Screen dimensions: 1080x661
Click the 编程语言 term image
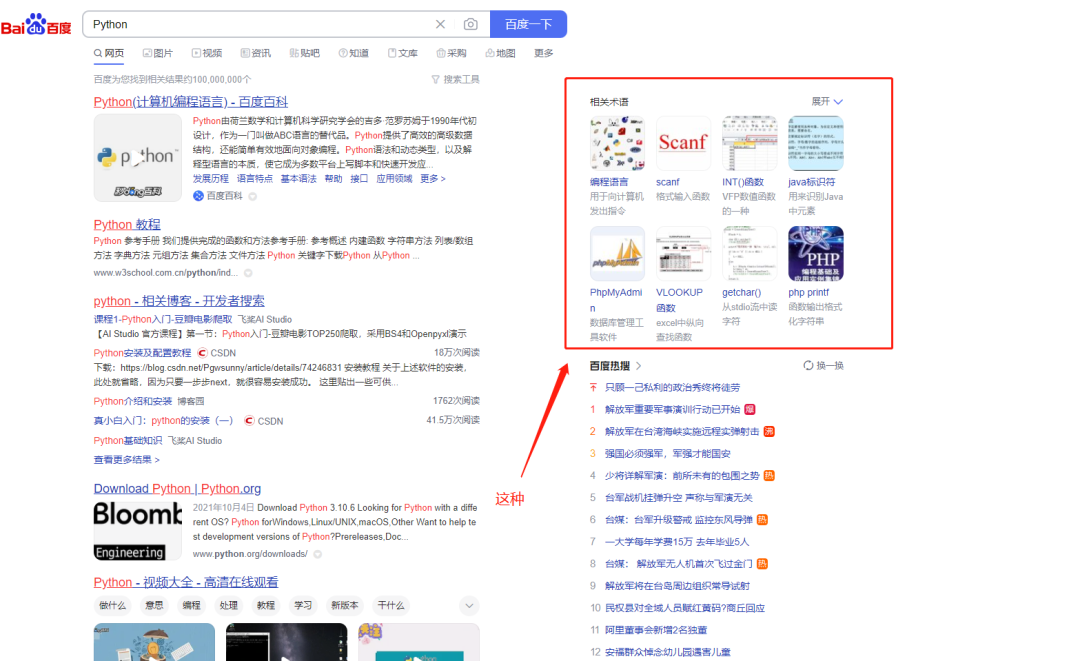pos(617,143)
